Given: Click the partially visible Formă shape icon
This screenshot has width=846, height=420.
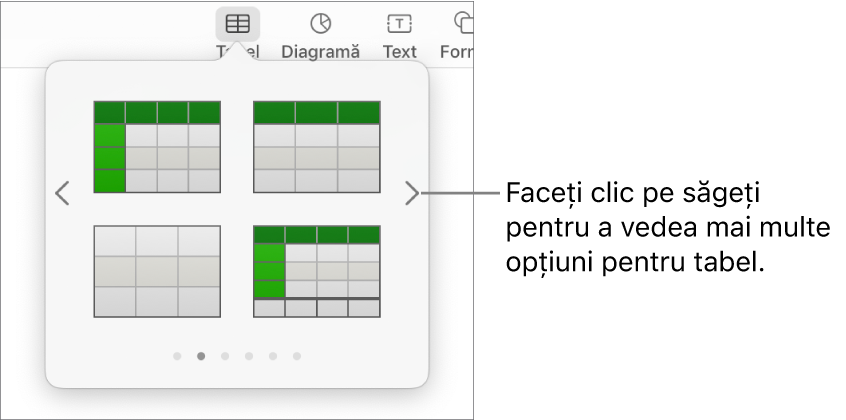Looking at the screenshot, I should tap(463, 24).
